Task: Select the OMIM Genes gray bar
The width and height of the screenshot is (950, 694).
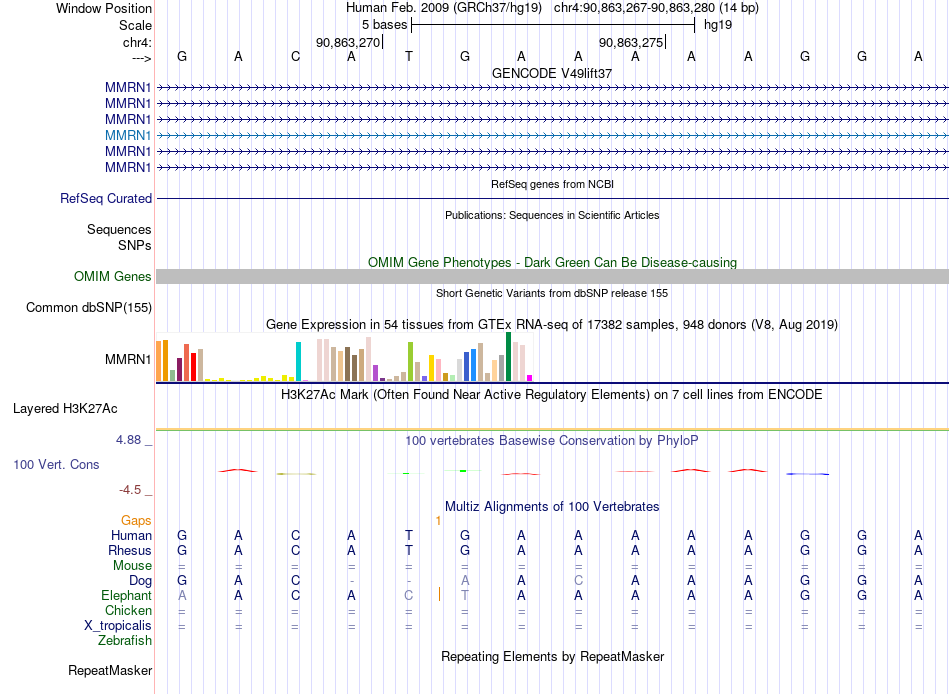Action: click(x=552, y=276)
